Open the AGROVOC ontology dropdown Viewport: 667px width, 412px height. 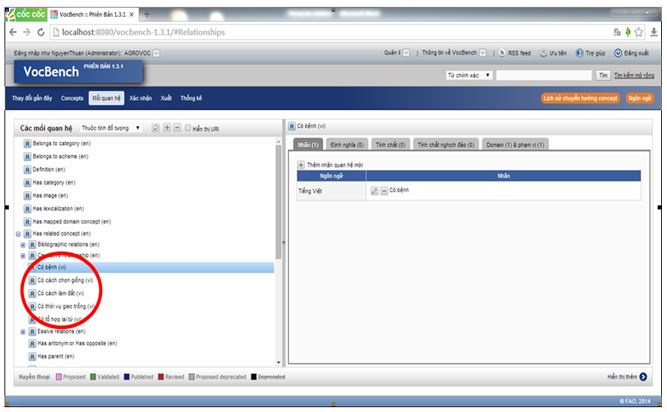pyautogui.click(x=156, y=53)
